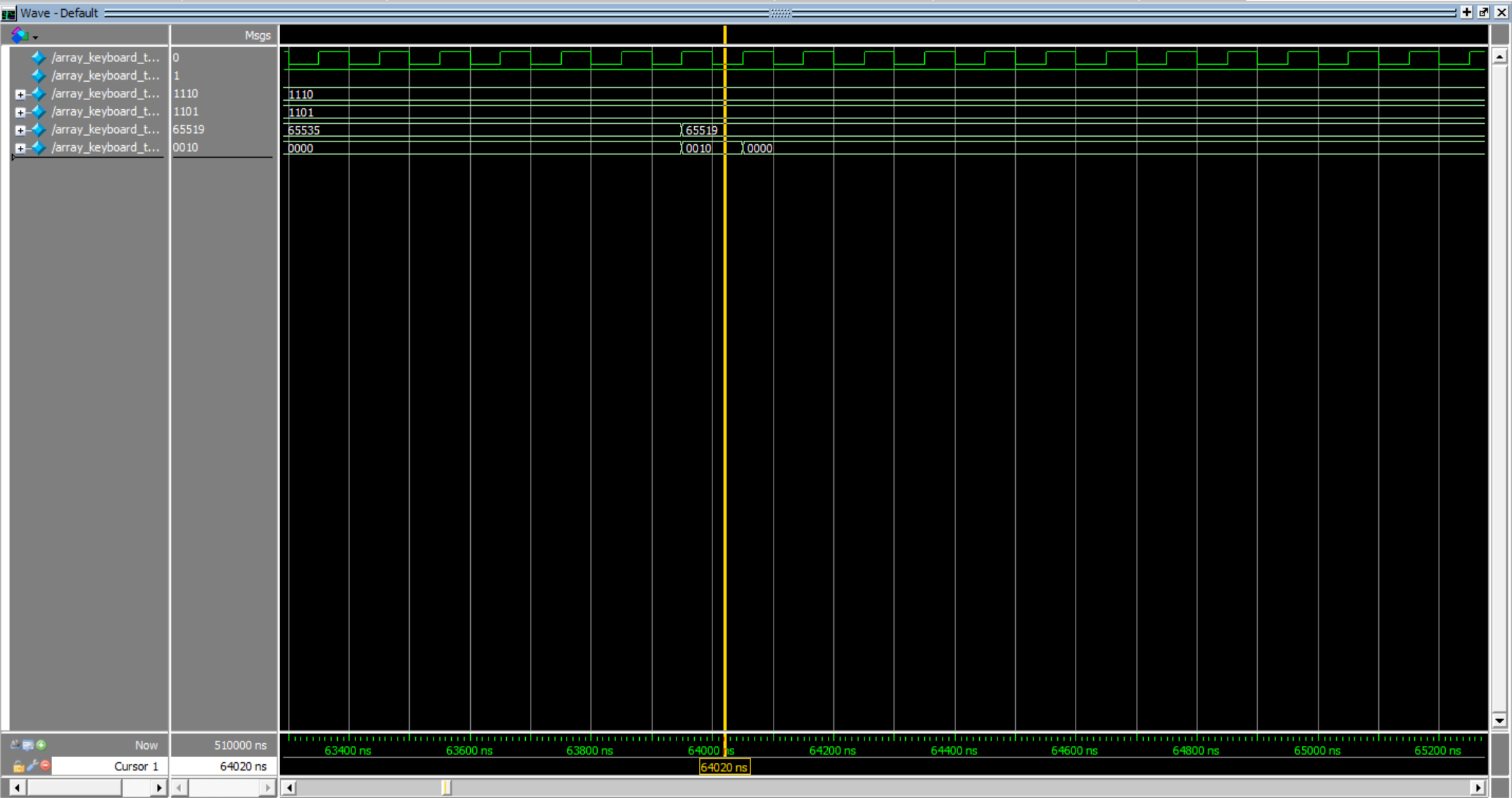Lock Cursor 1 with the padlock icon
The width and height of the screenshot is (1512, 798).
tap(18, 766)
